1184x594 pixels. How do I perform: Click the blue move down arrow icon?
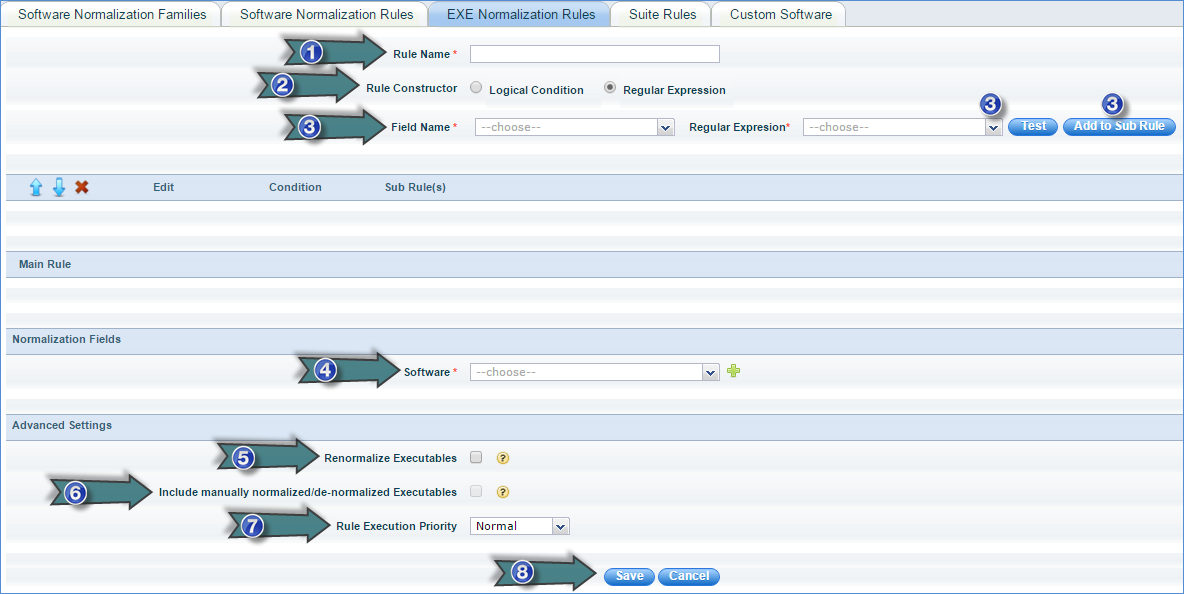(59, 187)
